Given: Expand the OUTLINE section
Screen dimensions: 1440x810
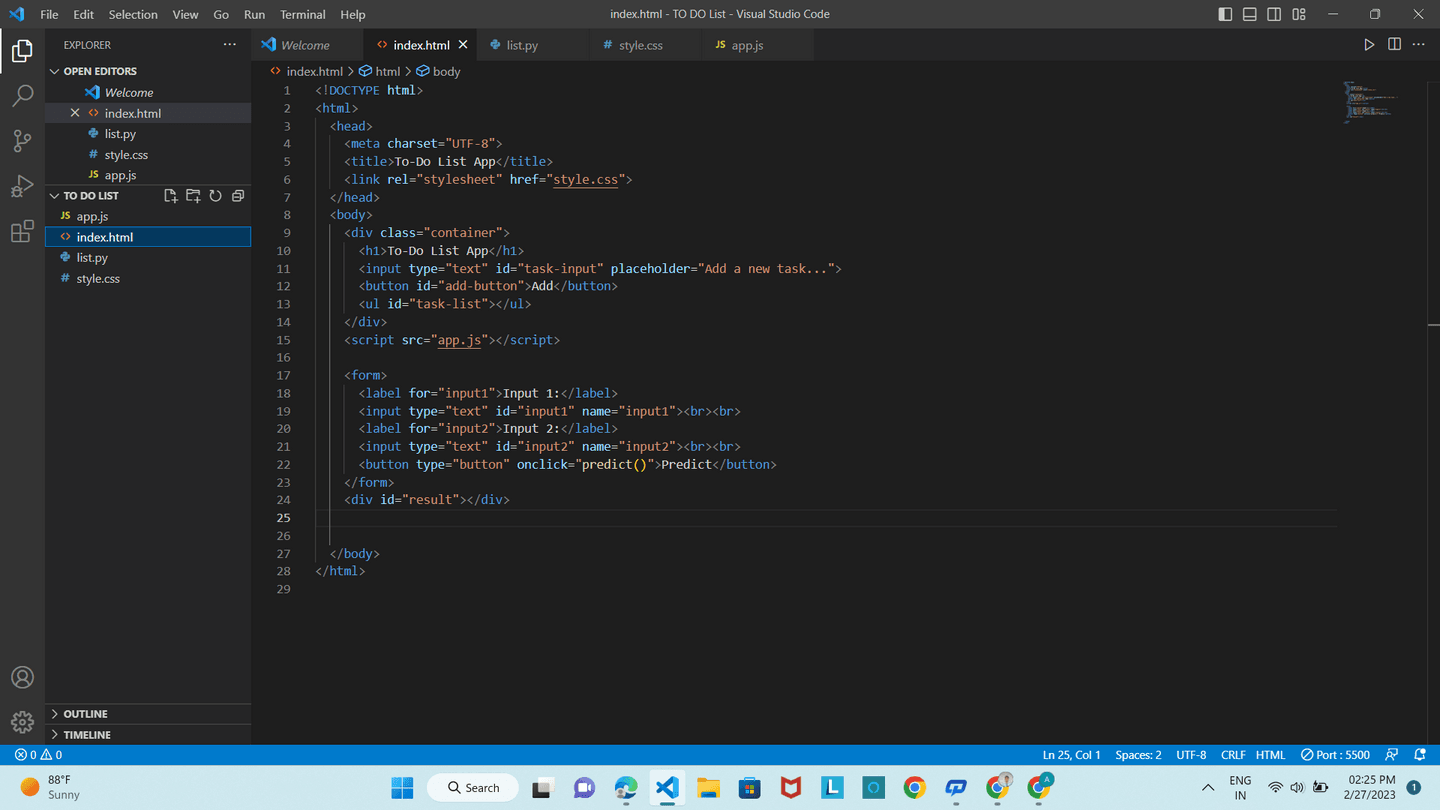Looking at the screenshot, I should (x=148, y=714).
